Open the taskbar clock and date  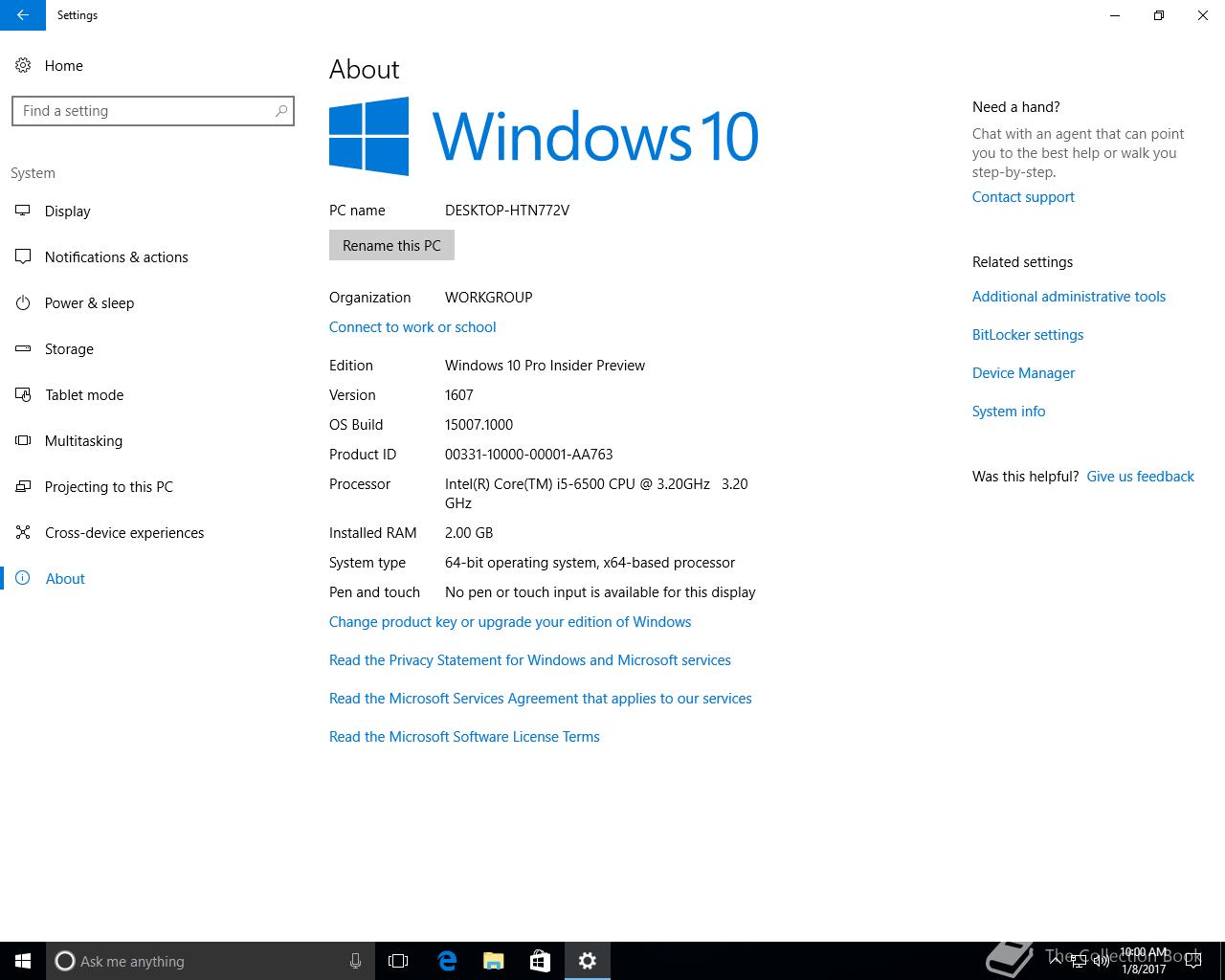[x=1144, y=961]
